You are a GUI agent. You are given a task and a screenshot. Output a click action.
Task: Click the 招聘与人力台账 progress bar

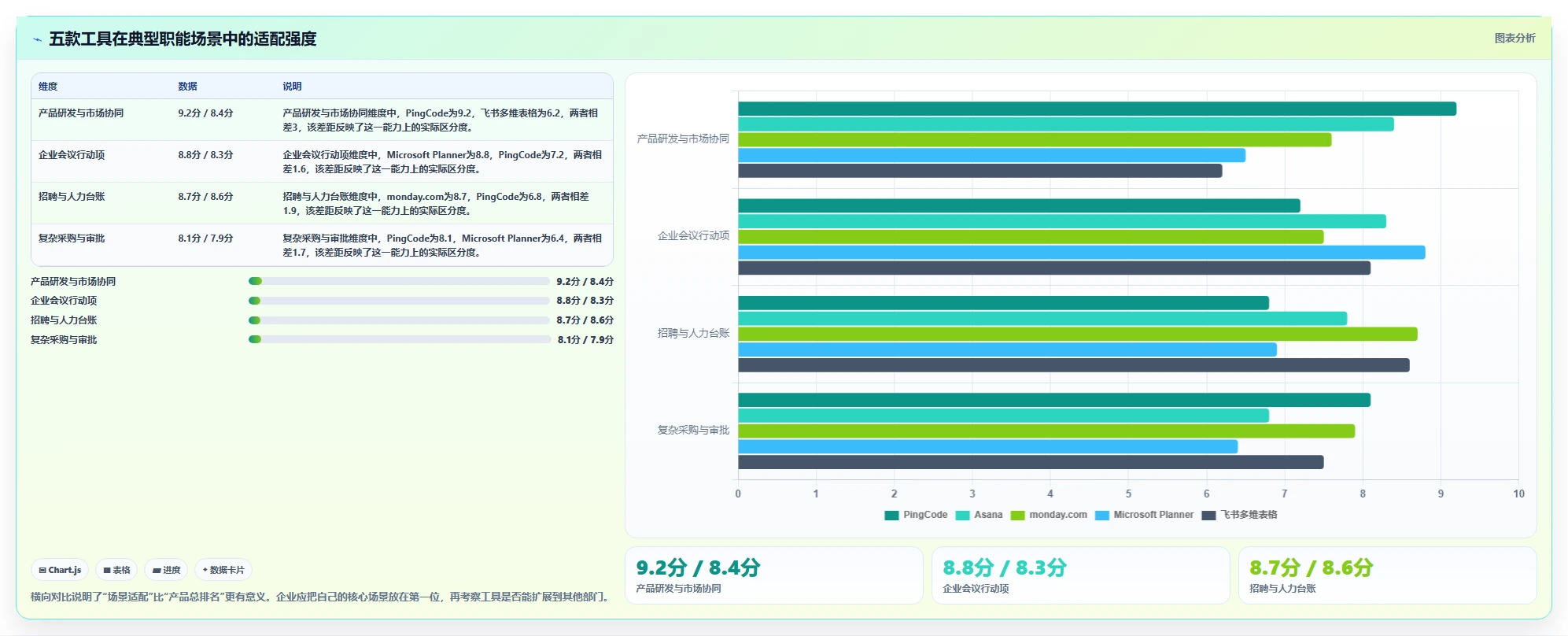click(399, 320)
